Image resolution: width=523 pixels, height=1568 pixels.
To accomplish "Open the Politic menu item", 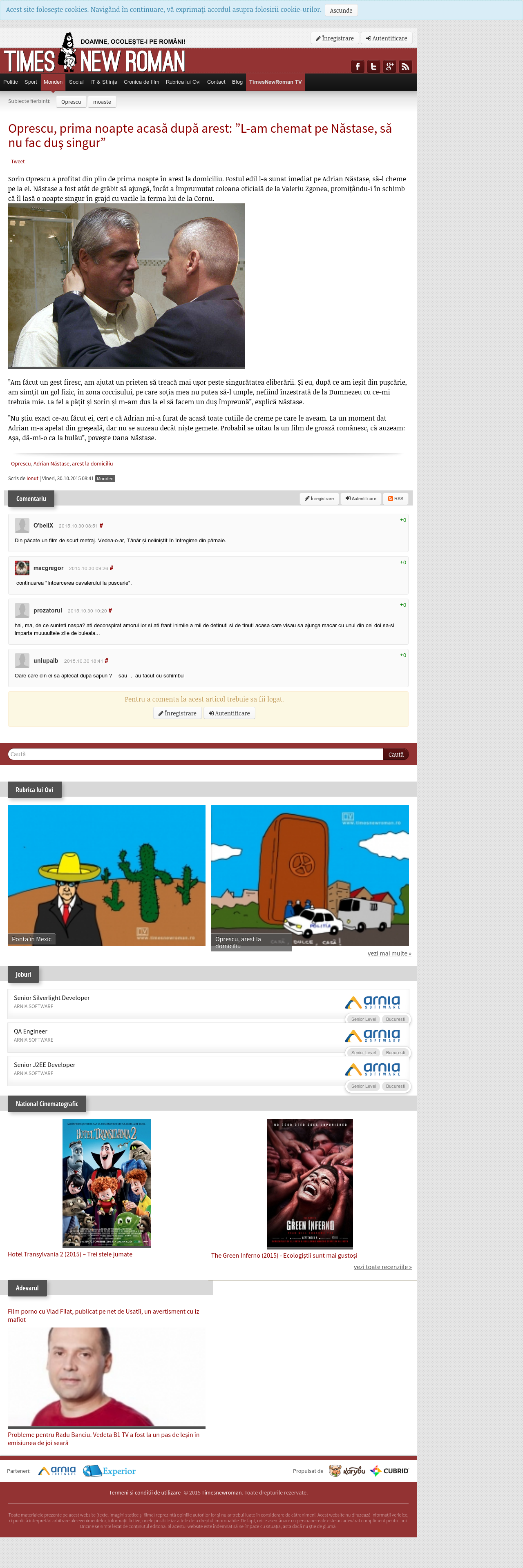I will [x=10, y=82].
